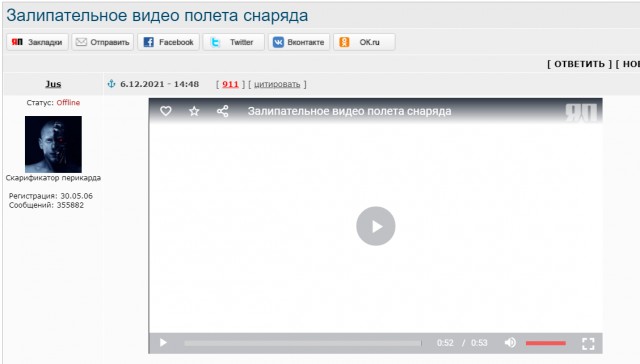Image resolution: width=640 pixels, height=364 pixels.
Task: Share via the Вконтакте button
Action: (299, 42)
